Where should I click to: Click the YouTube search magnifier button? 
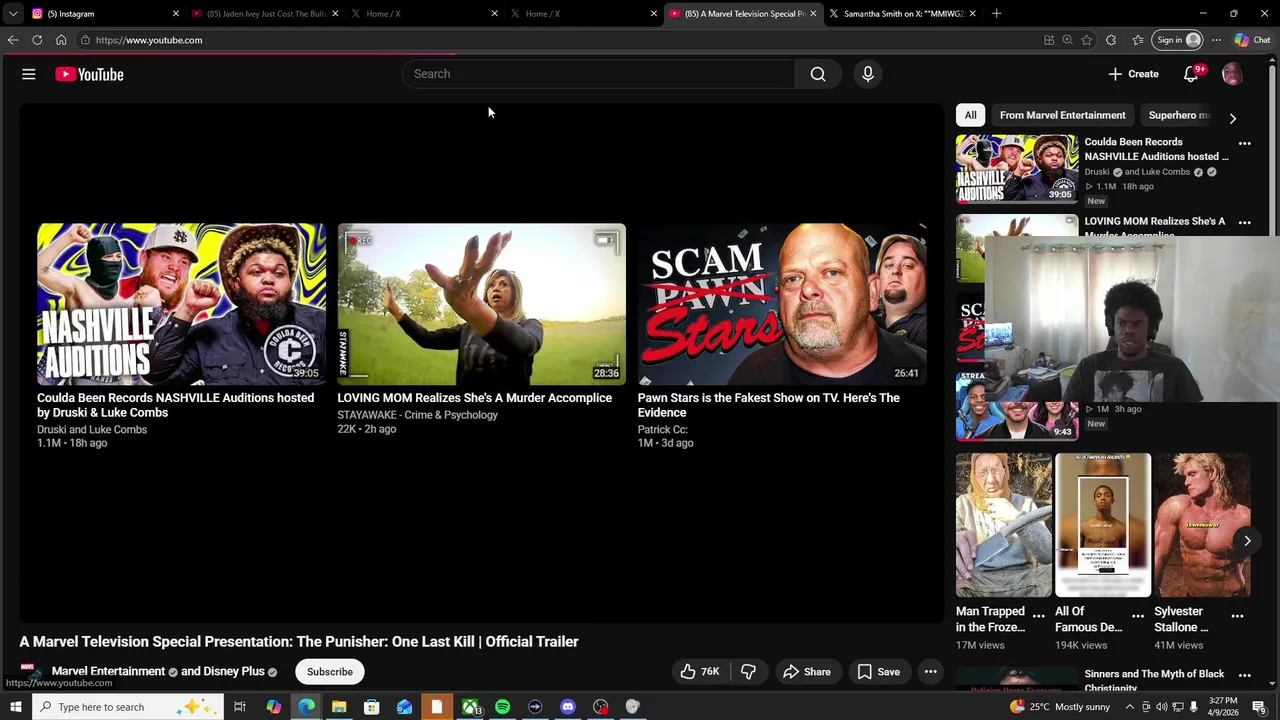818,74
